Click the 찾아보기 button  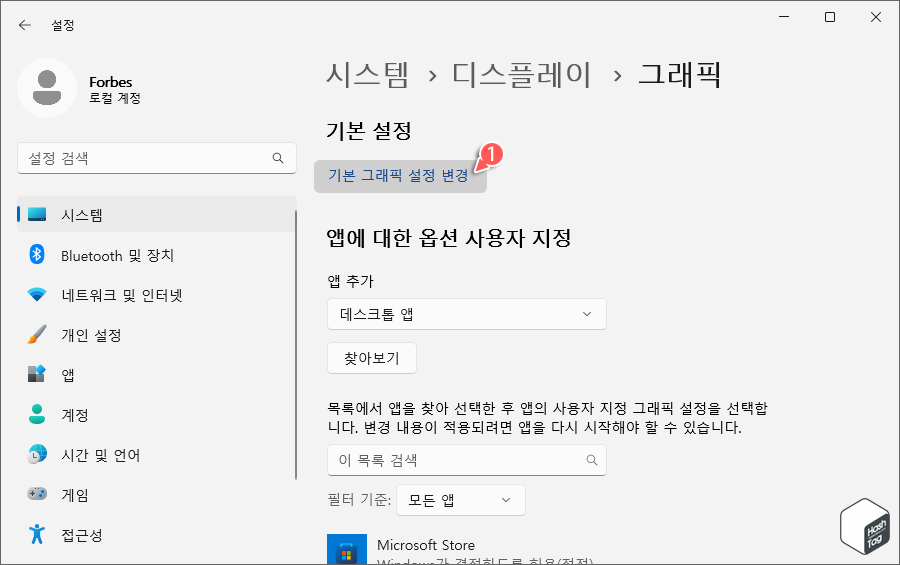point(372,358)
